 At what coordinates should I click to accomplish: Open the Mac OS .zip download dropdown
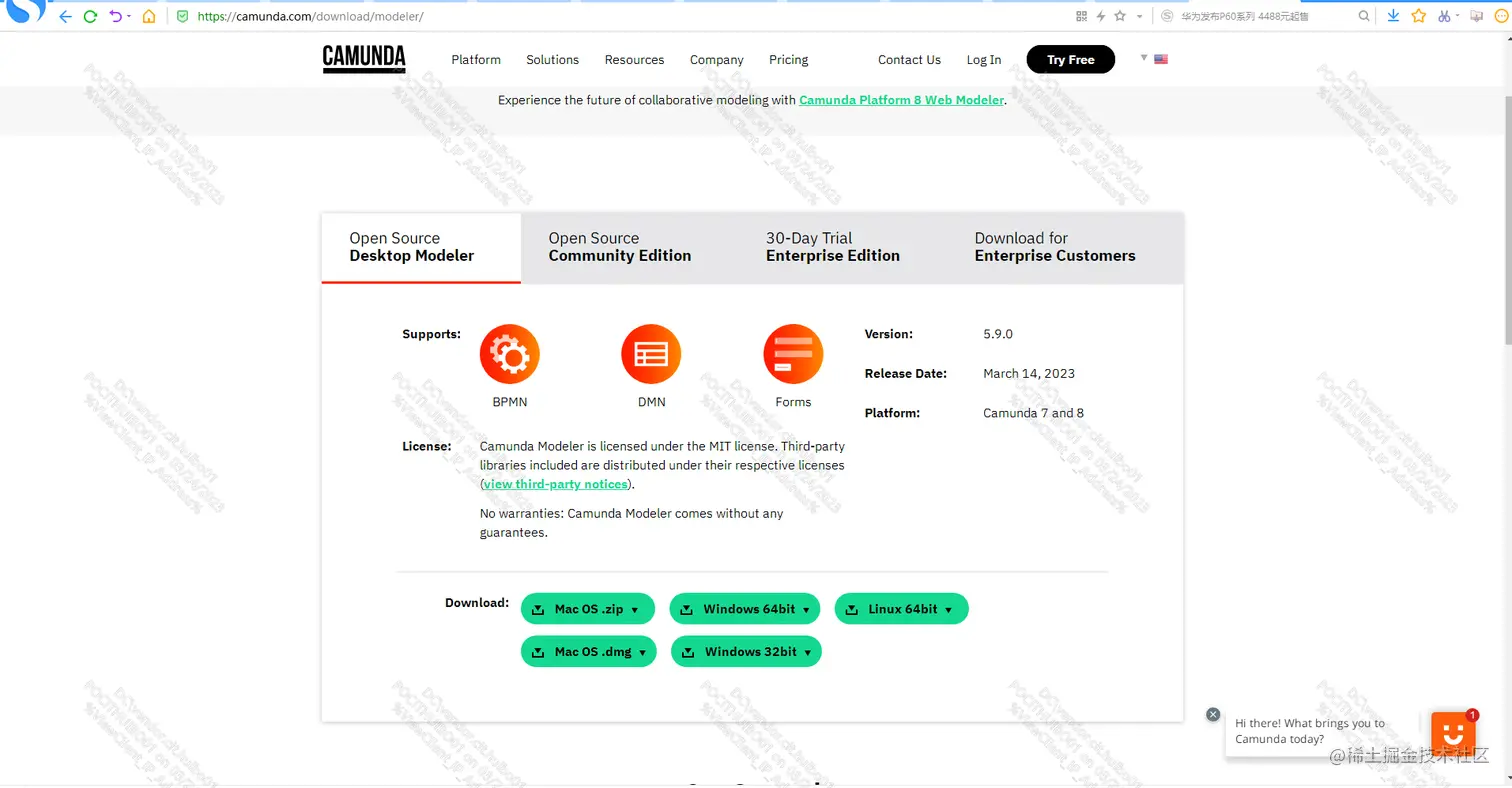point(588,609)
